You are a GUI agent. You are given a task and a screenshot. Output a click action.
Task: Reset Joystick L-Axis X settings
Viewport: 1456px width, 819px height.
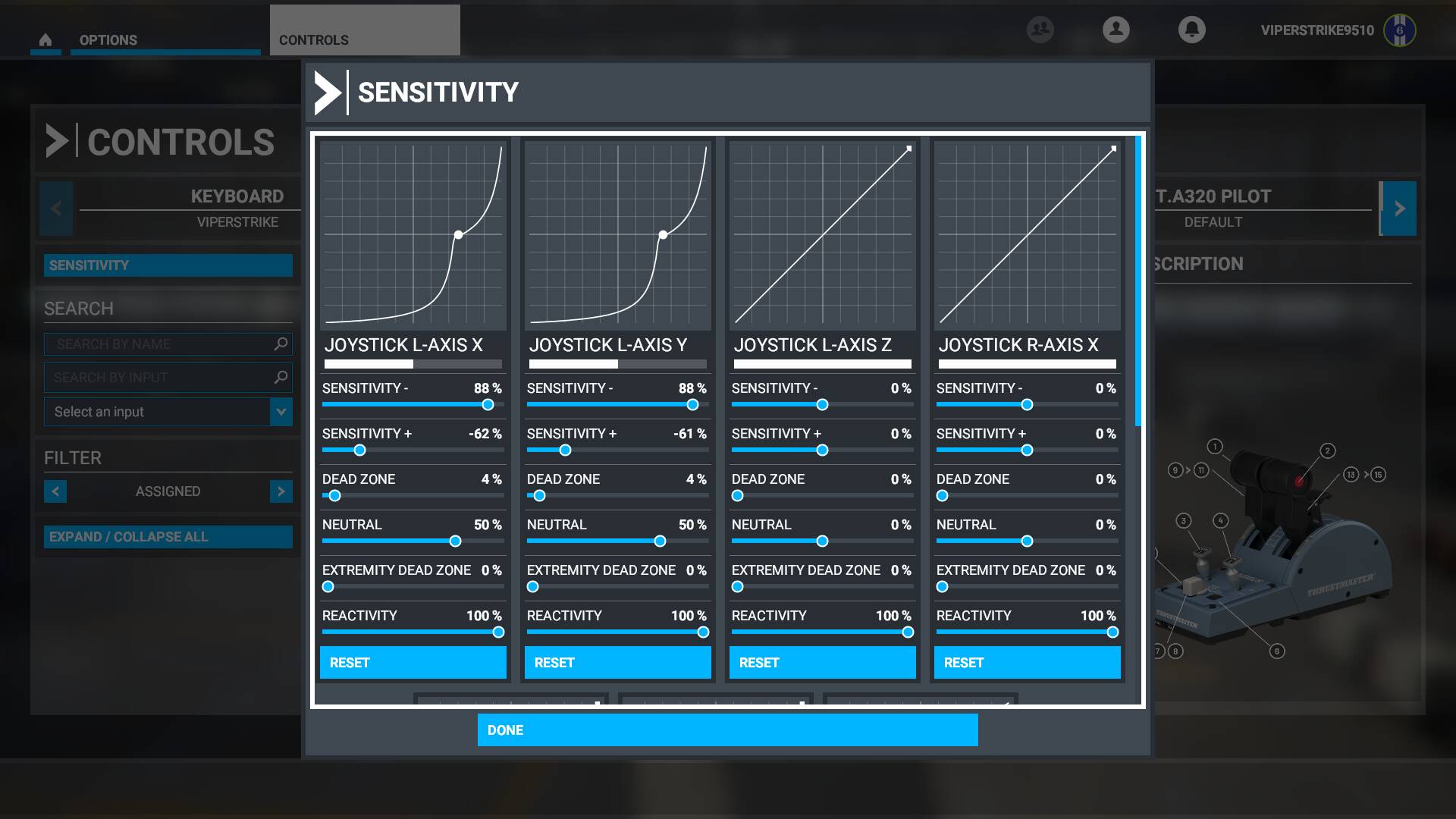pyautogui.click(x=413, y=663)
